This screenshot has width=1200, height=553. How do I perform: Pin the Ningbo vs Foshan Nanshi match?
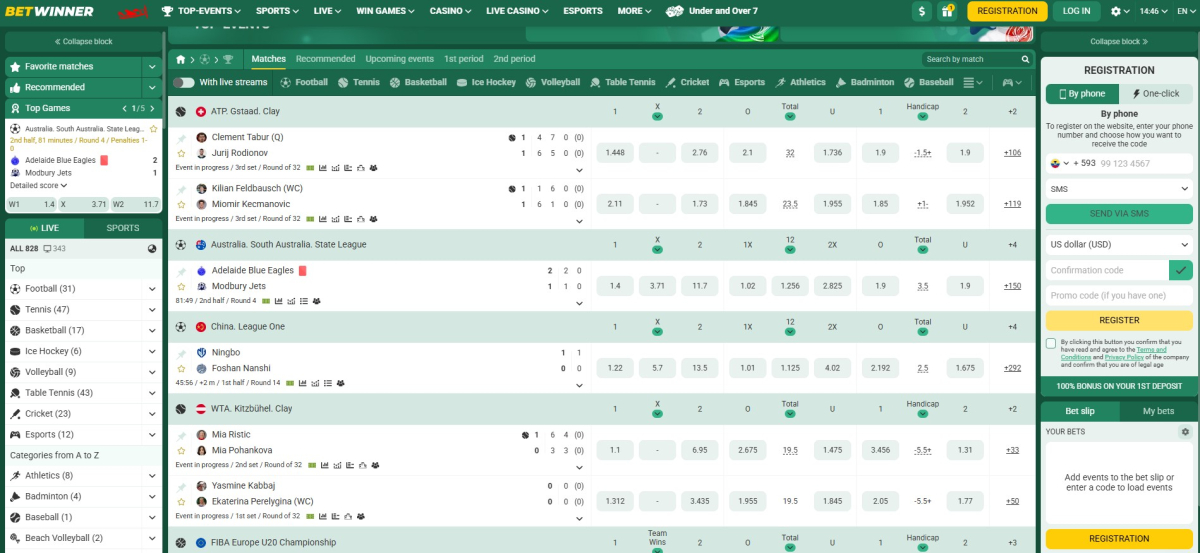[181, 352]
